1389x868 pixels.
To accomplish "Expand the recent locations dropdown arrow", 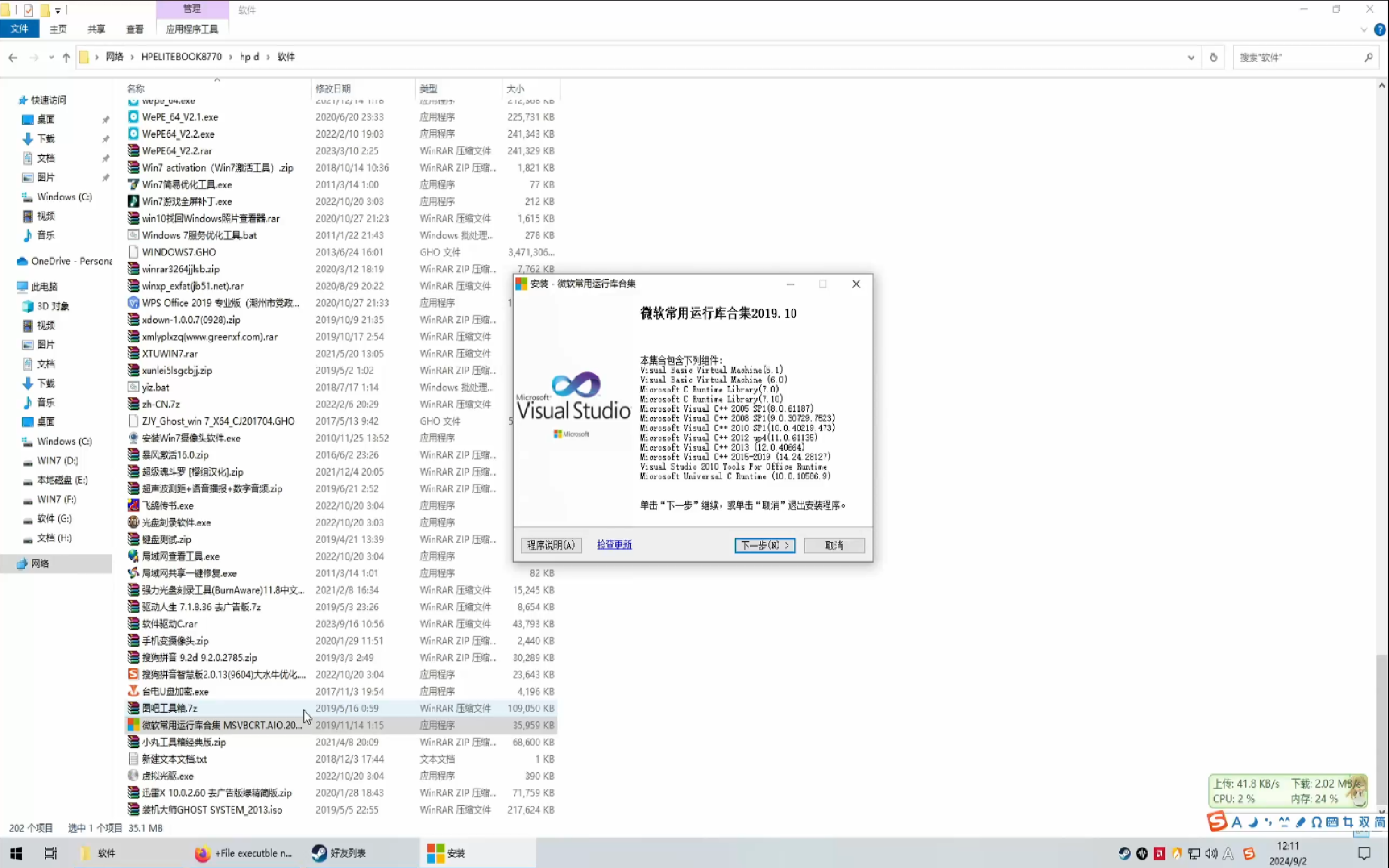I will click(x=51, y=58).
